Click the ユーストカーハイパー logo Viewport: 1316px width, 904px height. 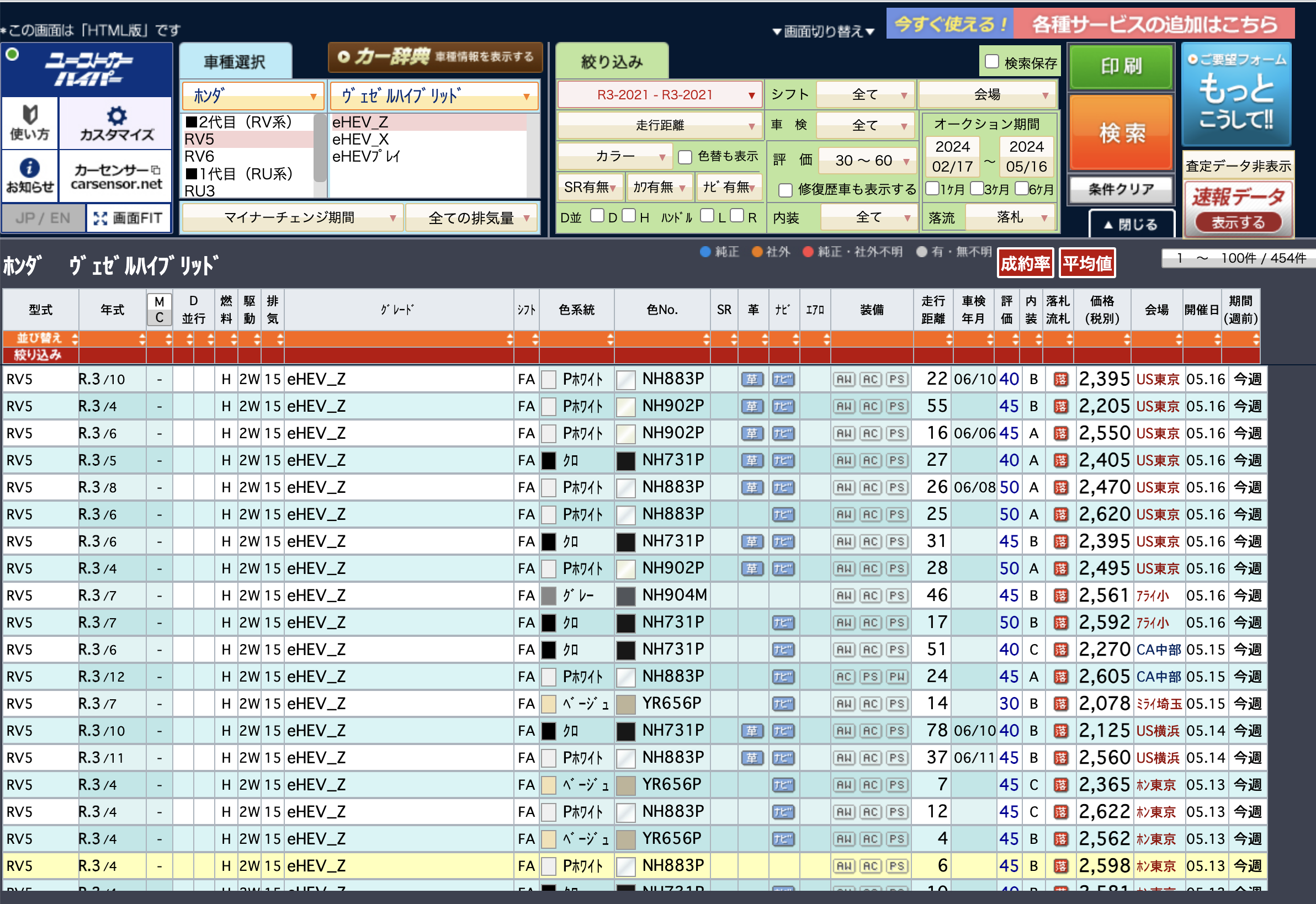click(x=87, y=69)
